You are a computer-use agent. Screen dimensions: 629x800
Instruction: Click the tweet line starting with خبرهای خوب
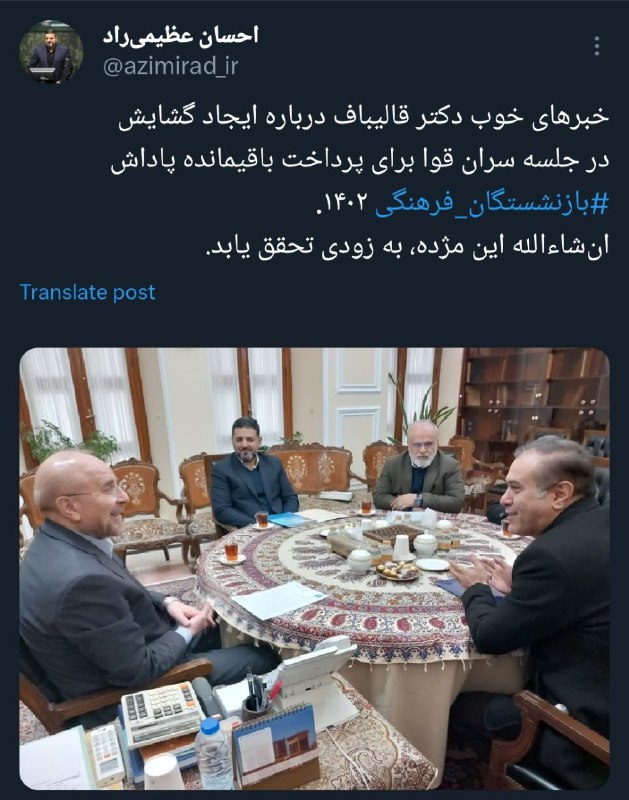[364, 117]
